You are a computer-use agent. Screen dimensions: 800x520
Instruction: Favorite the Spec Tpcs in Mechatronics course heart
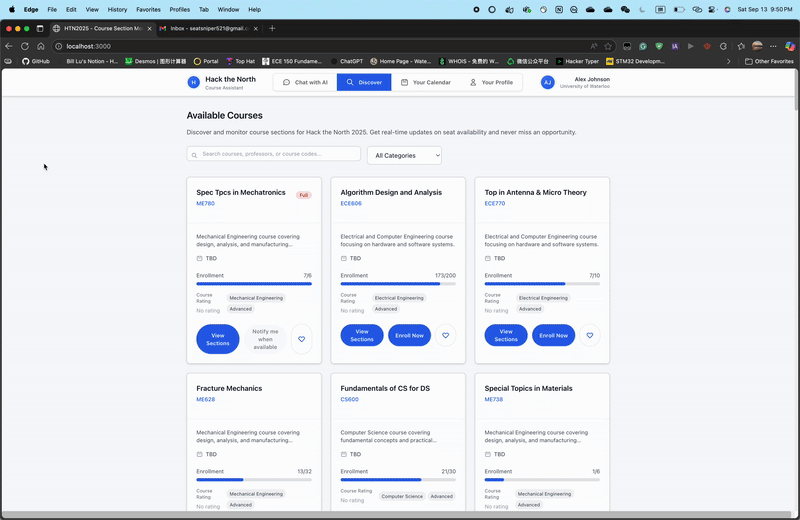(302, 339)
